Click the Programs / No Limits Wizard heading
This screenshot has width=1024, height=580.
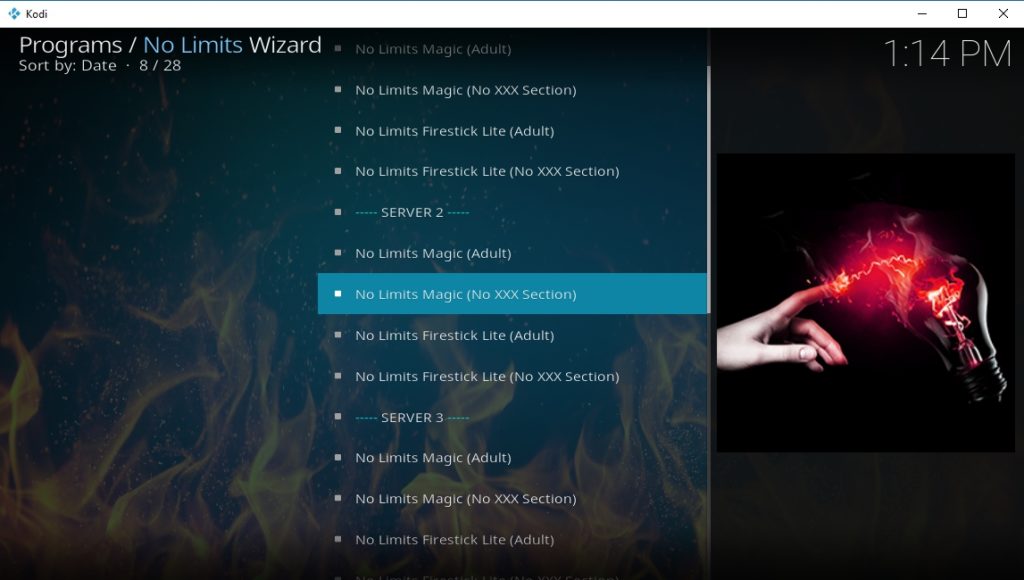(170, 44)
